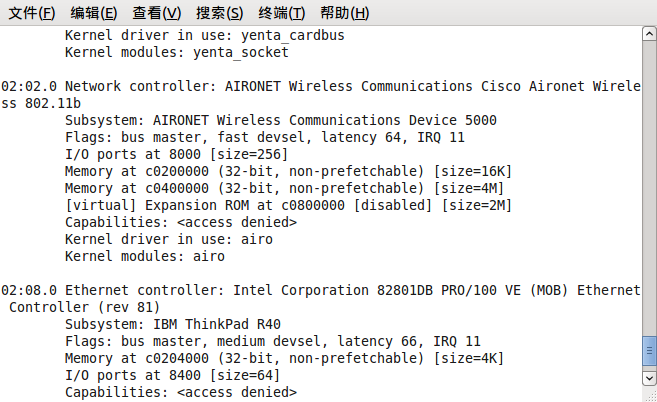Click the 'I/O ports at 8000' line
The height and width of the screenshot is (402, 657).
[176, 154]
